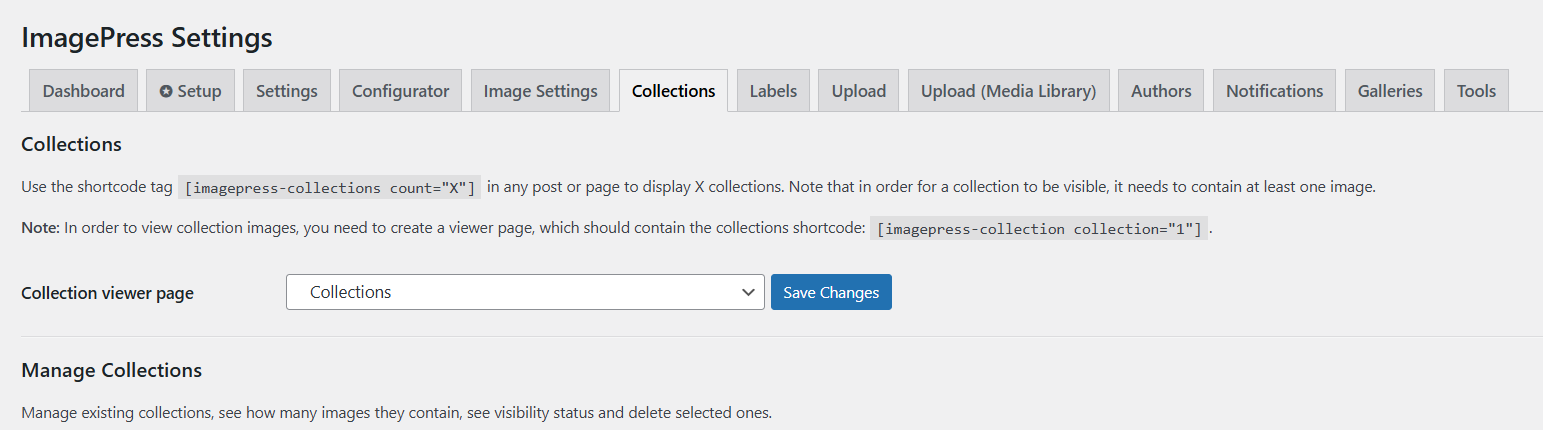Click the Manage Collections heading

pyautogui.click(x=112, y=370)
